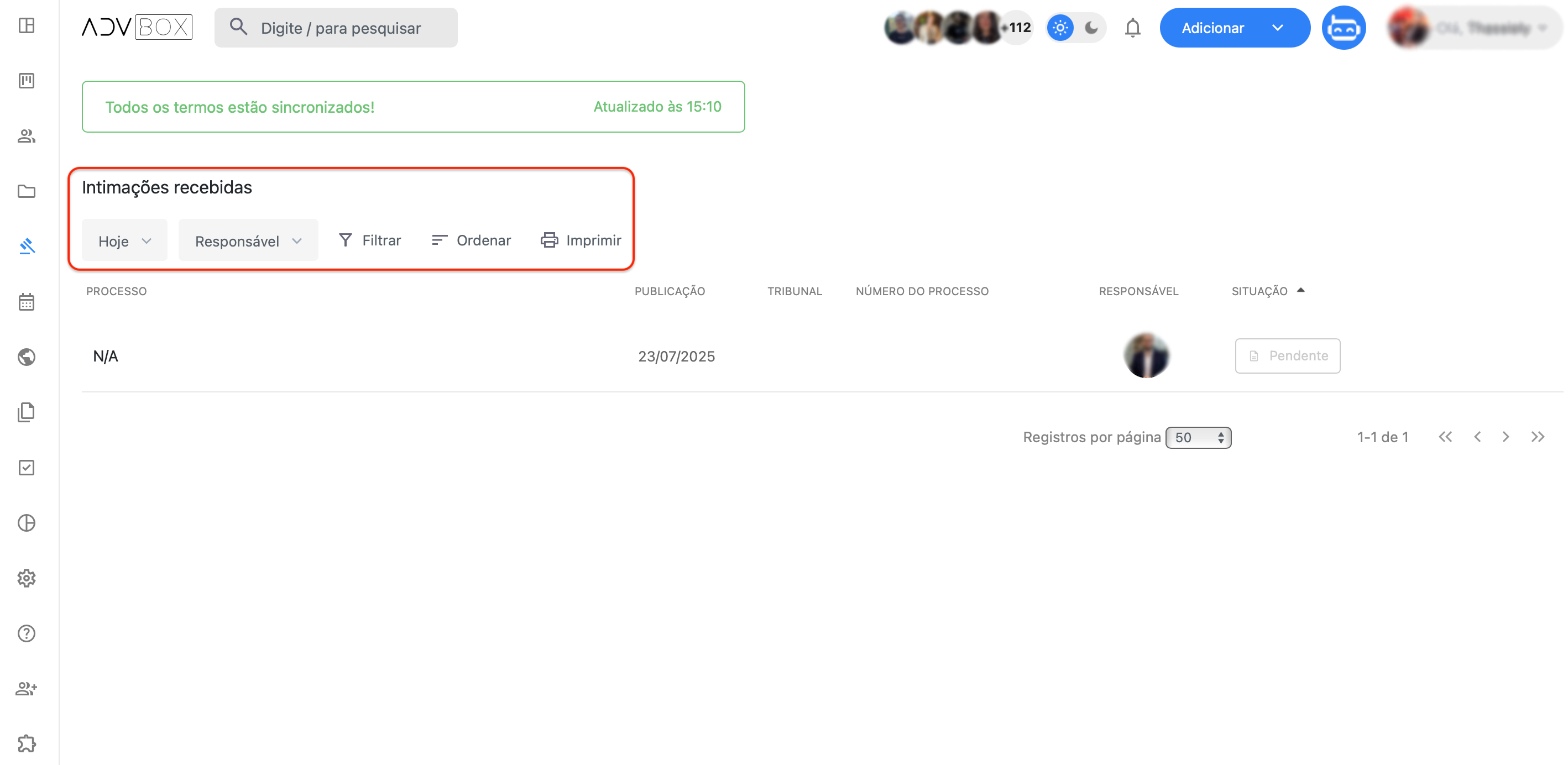Image resolution: width=1568 pixels, height=765 pixels.
Task: Go to next page of results
Action: [1506, 437]
